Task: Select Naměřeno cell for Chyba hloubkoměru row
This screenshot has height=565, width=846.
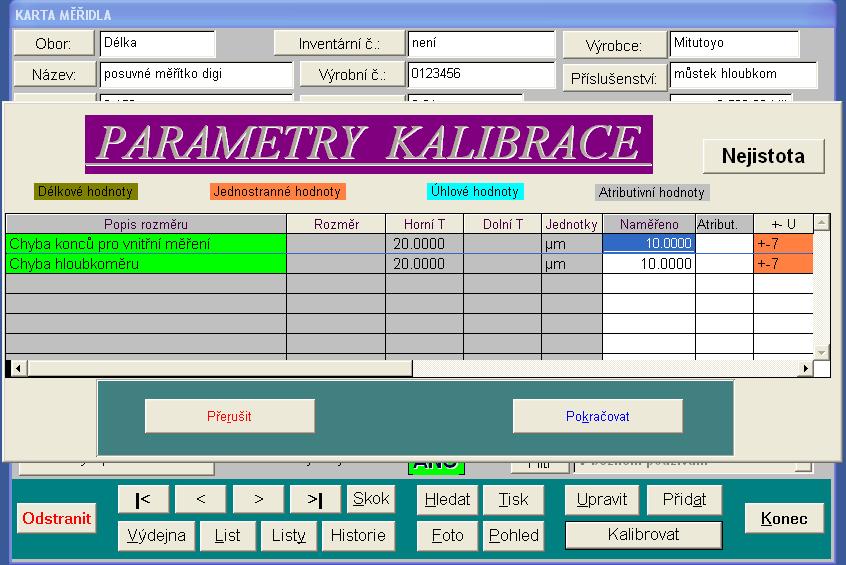Action: click(649, 264)
